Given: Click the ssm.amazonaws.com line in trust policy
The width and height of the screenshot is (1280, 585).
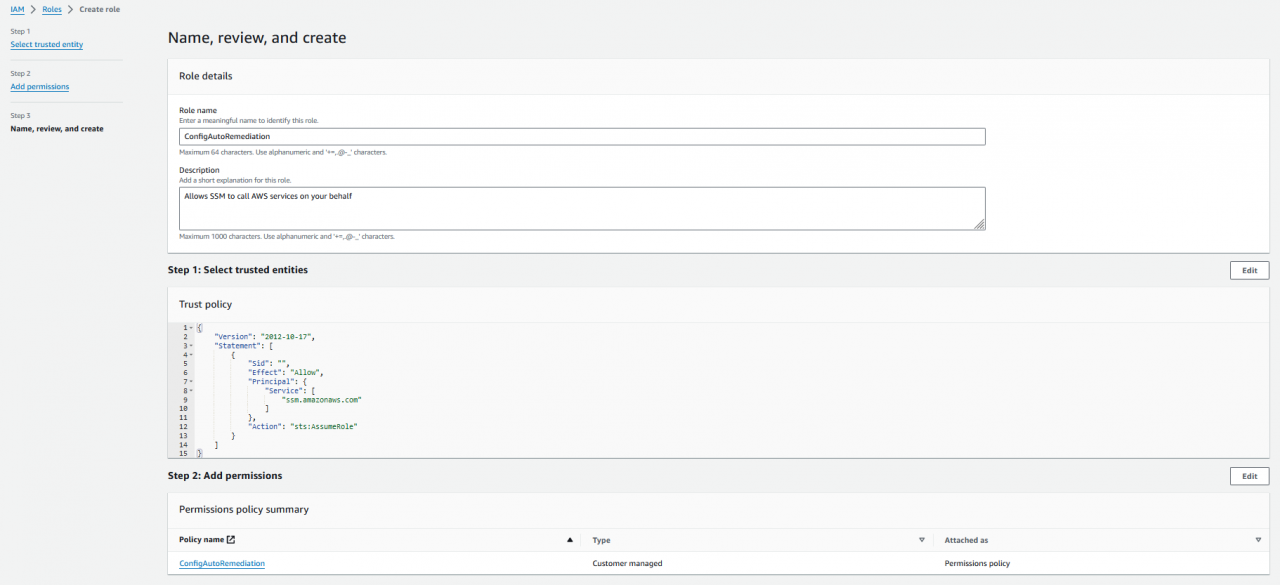Looking at the screenshot, I should pos(321,399).
